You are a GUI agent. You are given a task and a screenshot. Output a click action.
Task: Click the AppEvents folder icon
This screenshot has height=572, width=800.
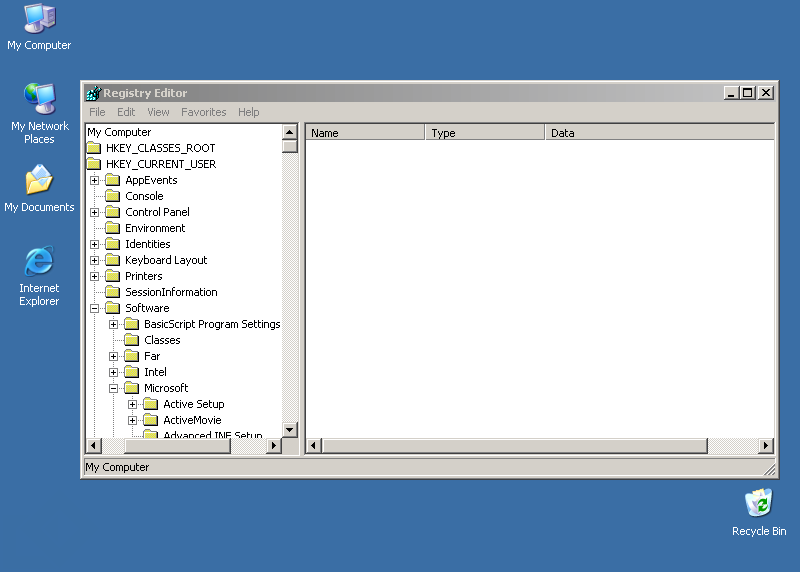coord(113,180)
